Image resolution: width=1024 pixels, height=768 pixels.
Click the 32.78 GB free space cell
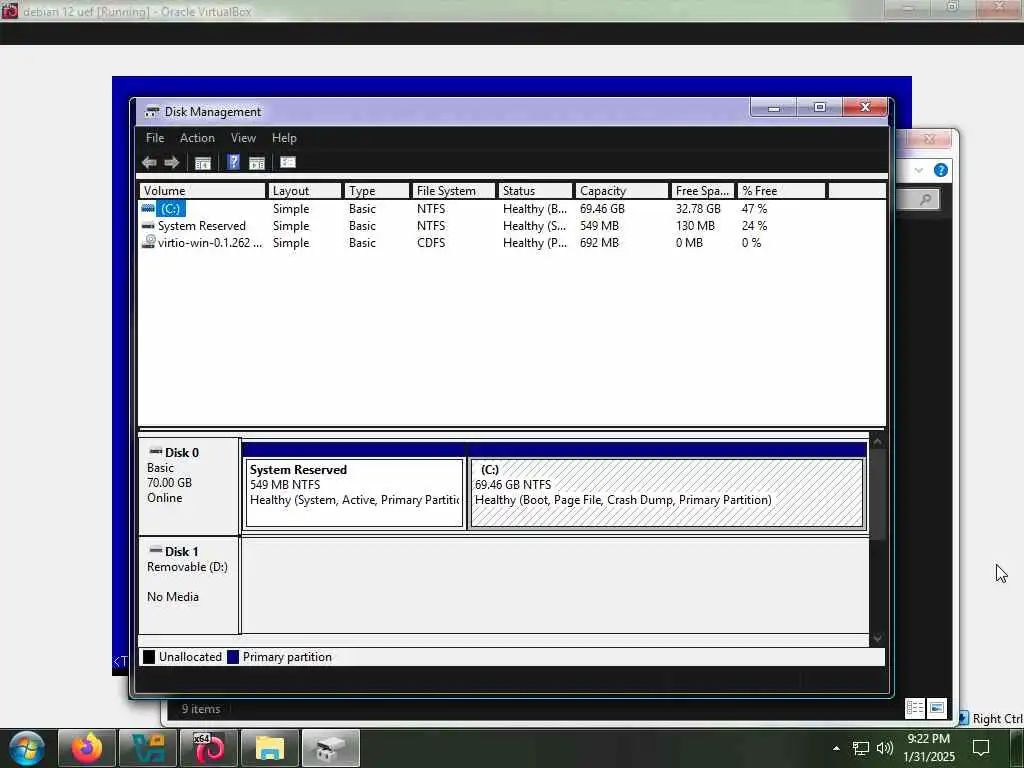[698, 209]
